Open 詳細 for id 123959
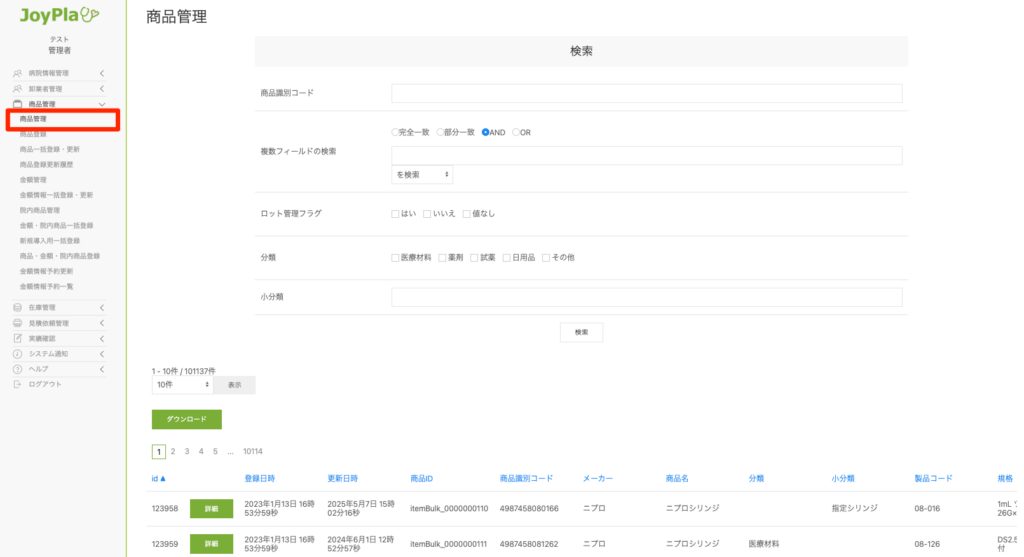1024x557 pixels. pyautogui.click(x=212, y=543)
